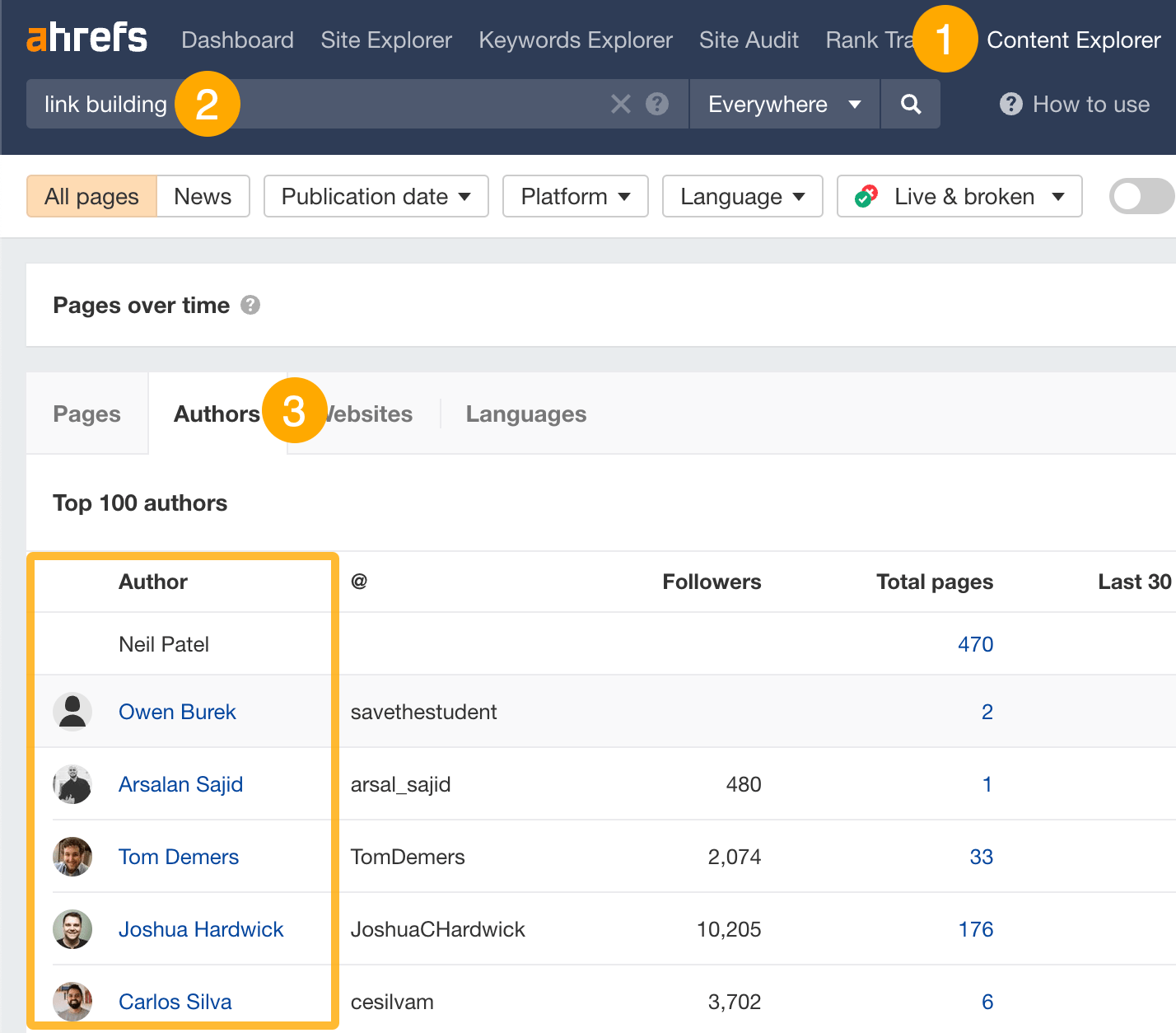Click Tom Demers' profile photo
1176x1033 pixels.
(72, 857)
